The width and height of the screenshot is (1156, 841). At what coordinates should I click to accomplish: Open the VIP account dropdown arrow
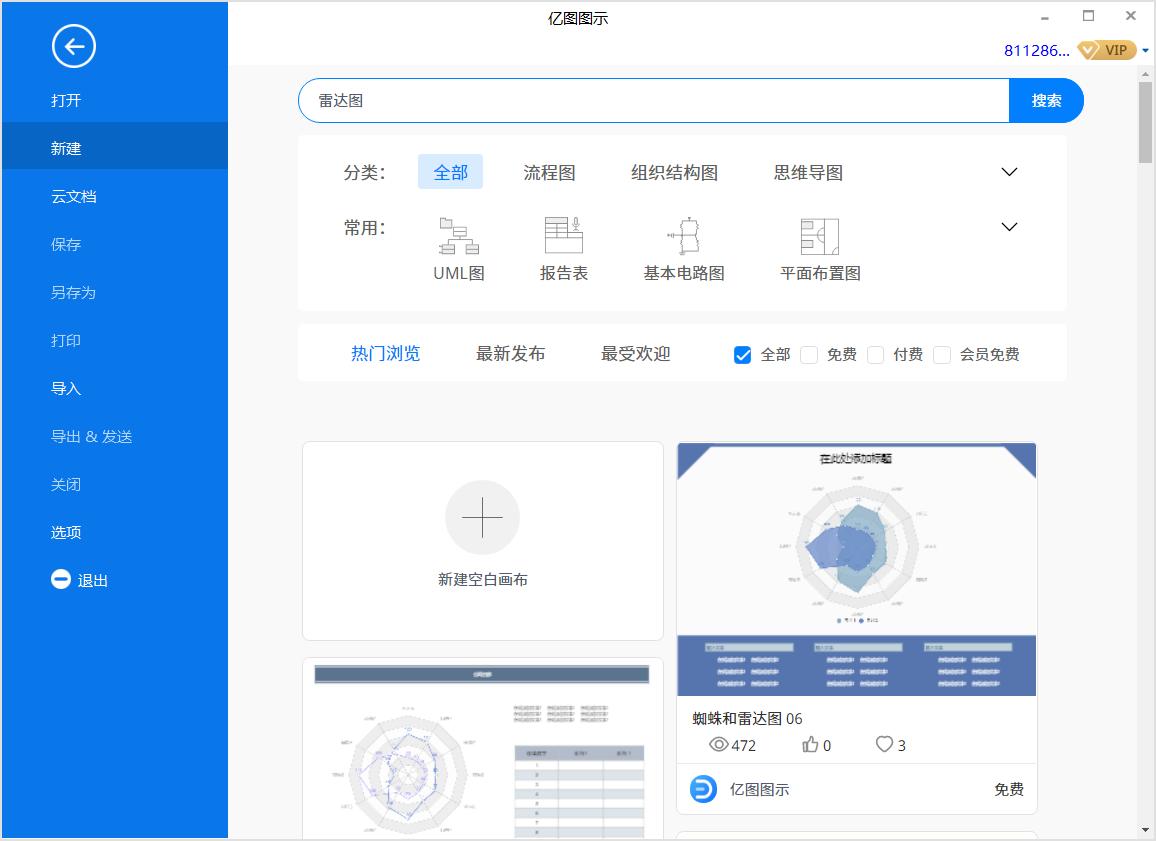1146,50
